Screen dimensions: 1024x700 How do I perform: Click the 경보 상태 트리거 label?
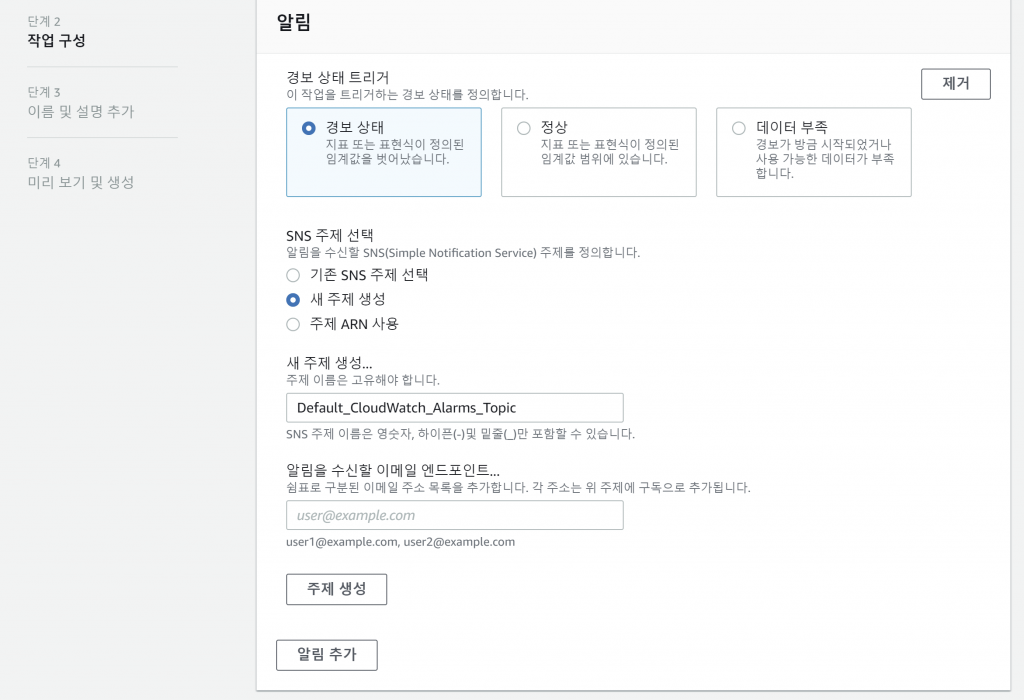point(337,77)
